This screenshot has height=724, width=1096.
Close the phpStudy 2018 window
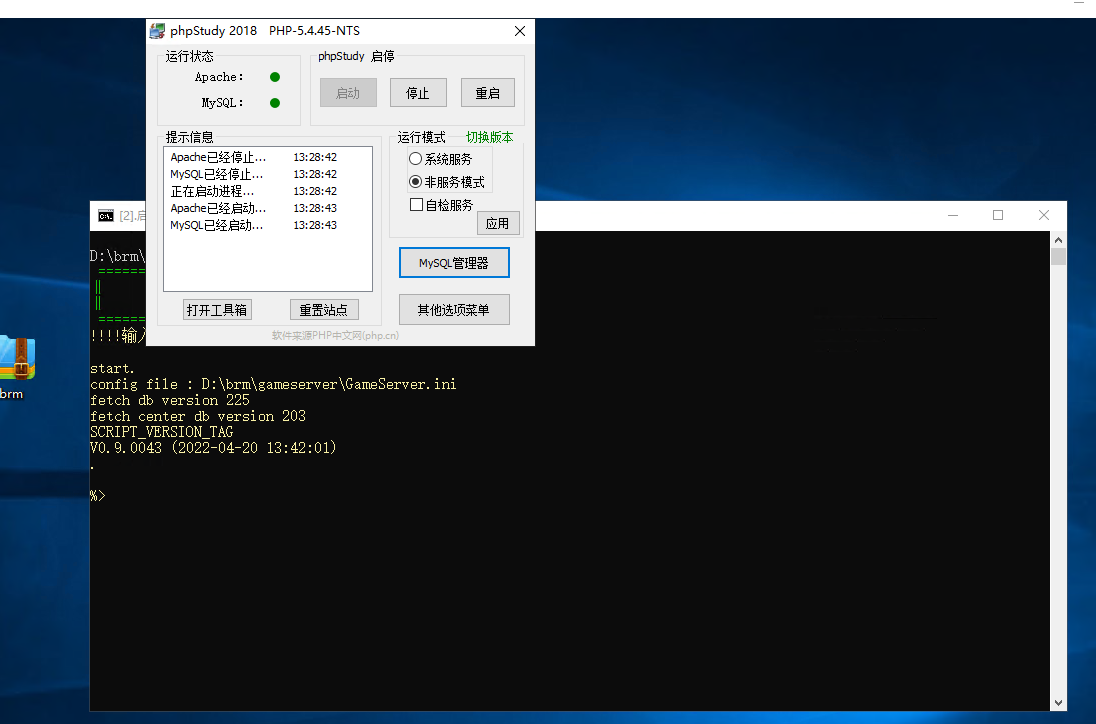(x=519, y=31)
